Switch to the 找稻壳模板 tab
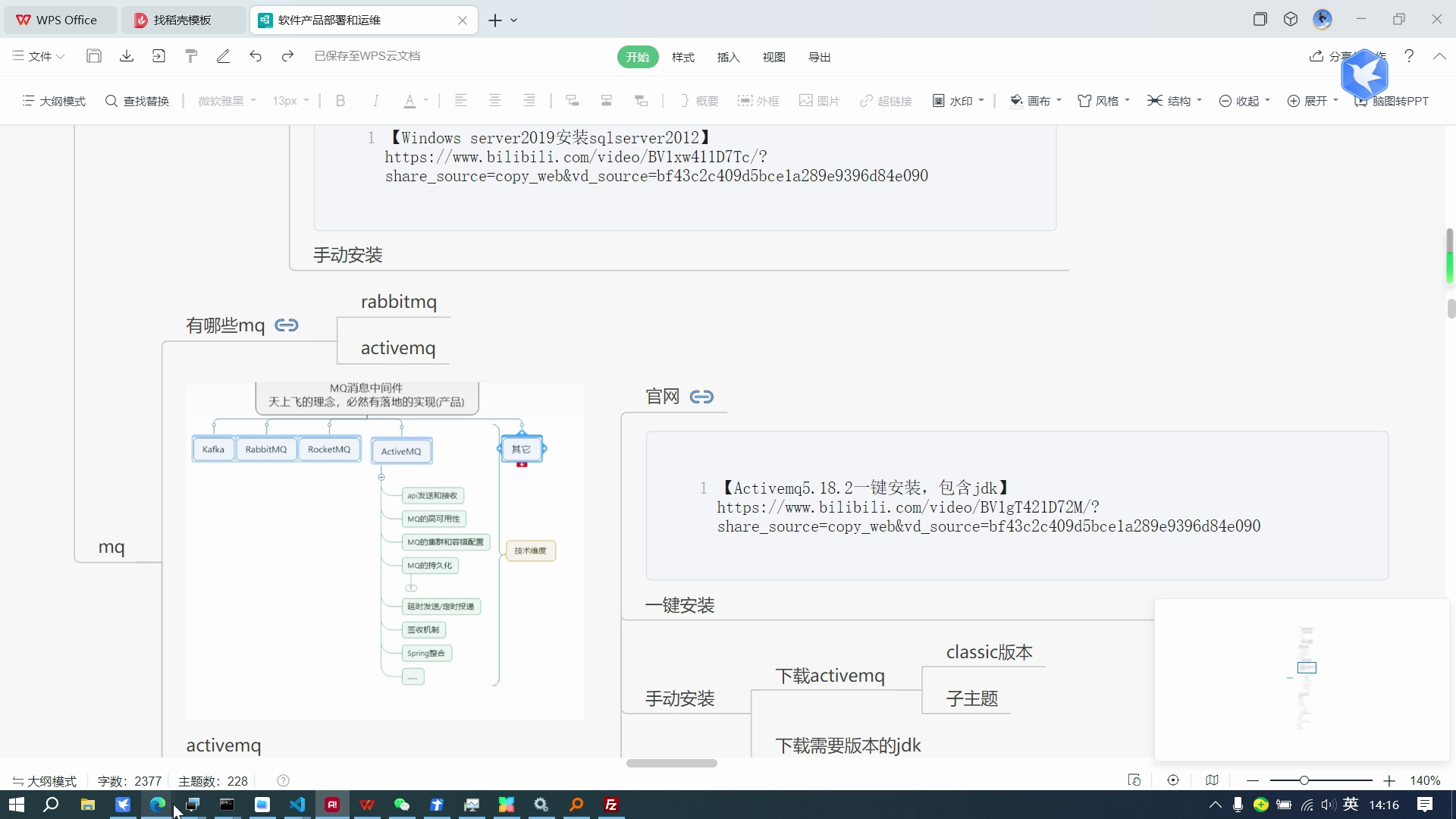The image size is (1456, 819). (183, 20)
